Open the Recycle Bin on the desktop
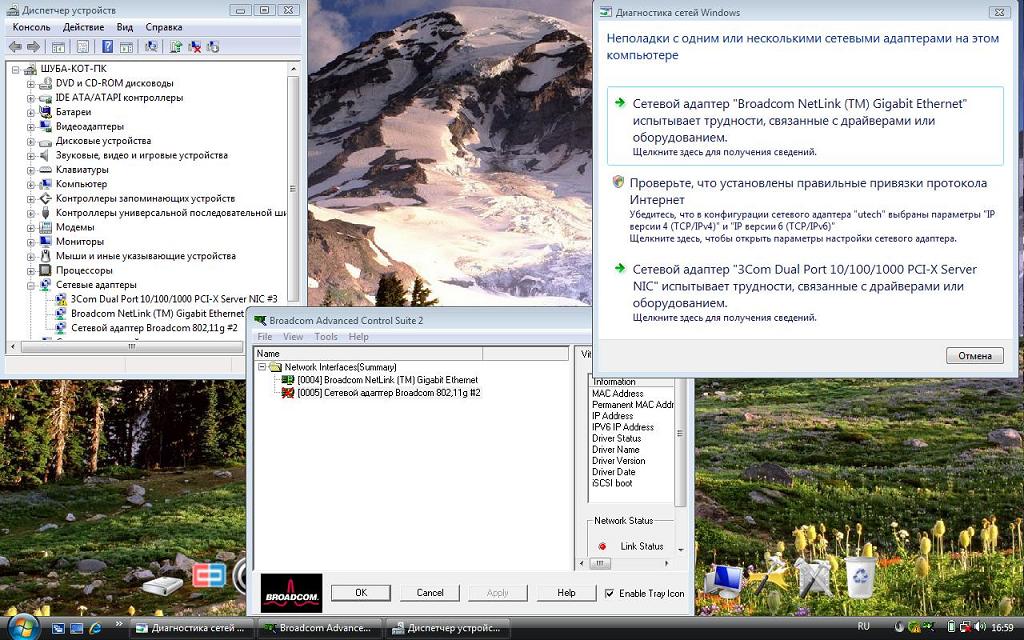Screen dimensions: 1024x640 point(860,575)
